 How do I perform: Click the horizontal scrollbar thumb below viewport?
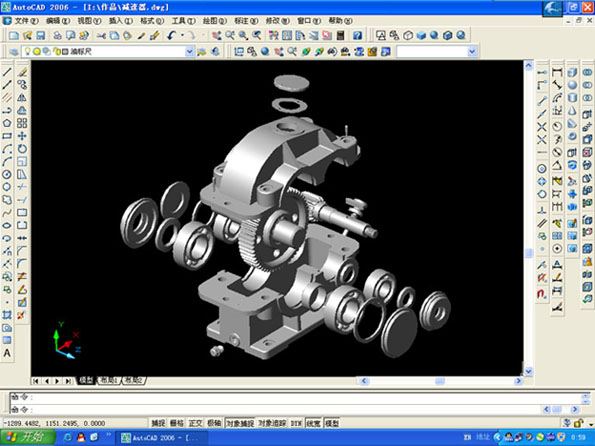coord(439,381)
